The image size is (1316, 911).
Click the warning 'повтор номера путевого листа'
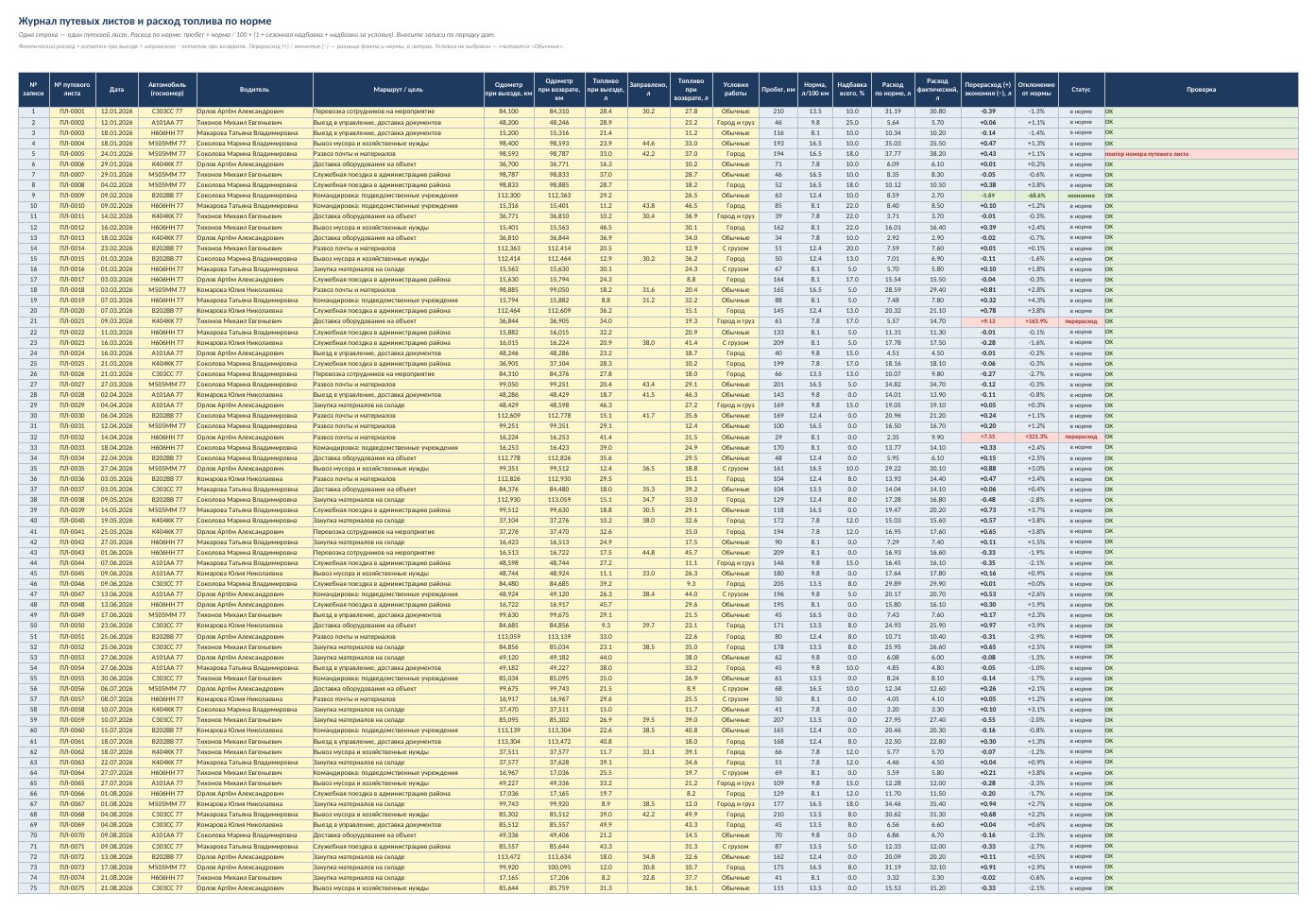point(1201,153)
